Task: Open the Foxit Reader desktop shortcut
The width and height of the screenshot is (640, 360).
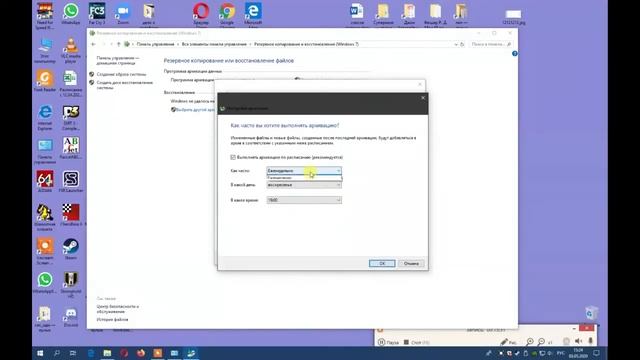Action: 44,81
